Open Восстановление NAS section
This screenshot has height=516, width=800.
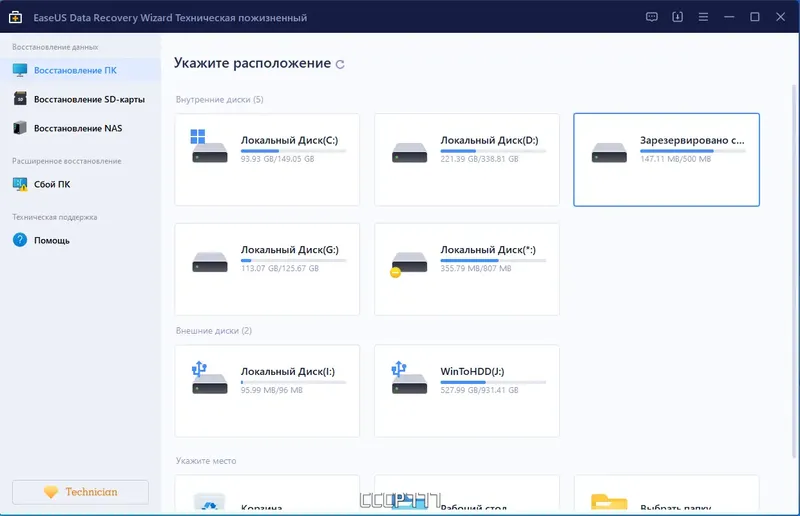coord(81,128)
